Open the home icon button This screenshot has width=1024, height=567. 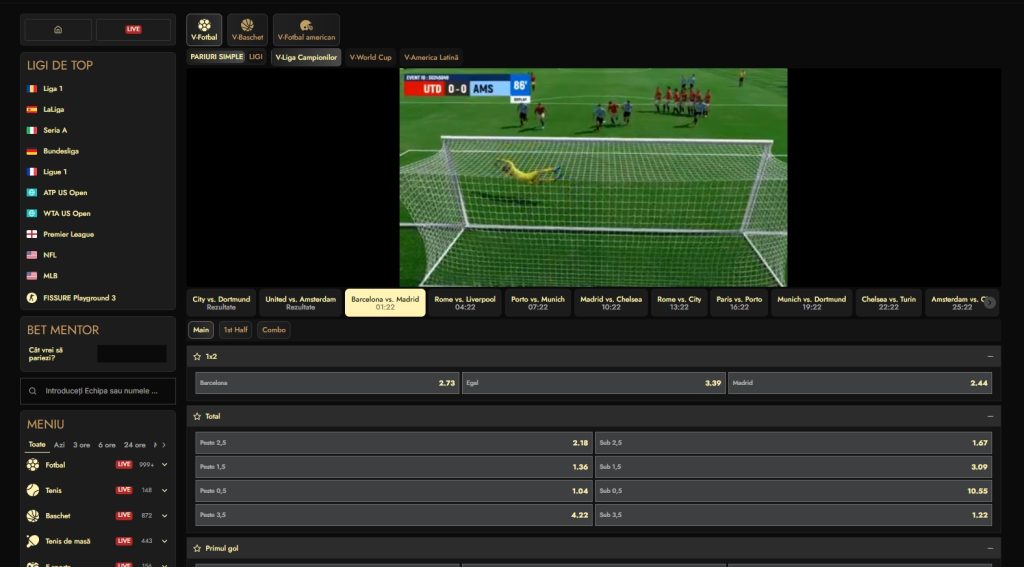point(58,29)
